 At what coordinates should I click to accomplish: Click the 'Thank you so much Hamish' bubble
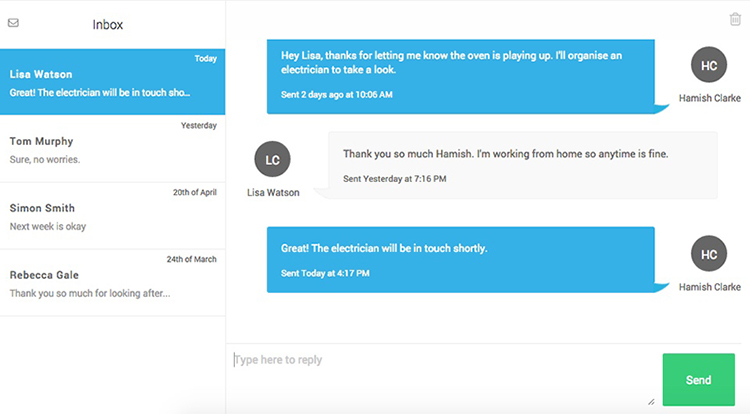tap(521, 165)
